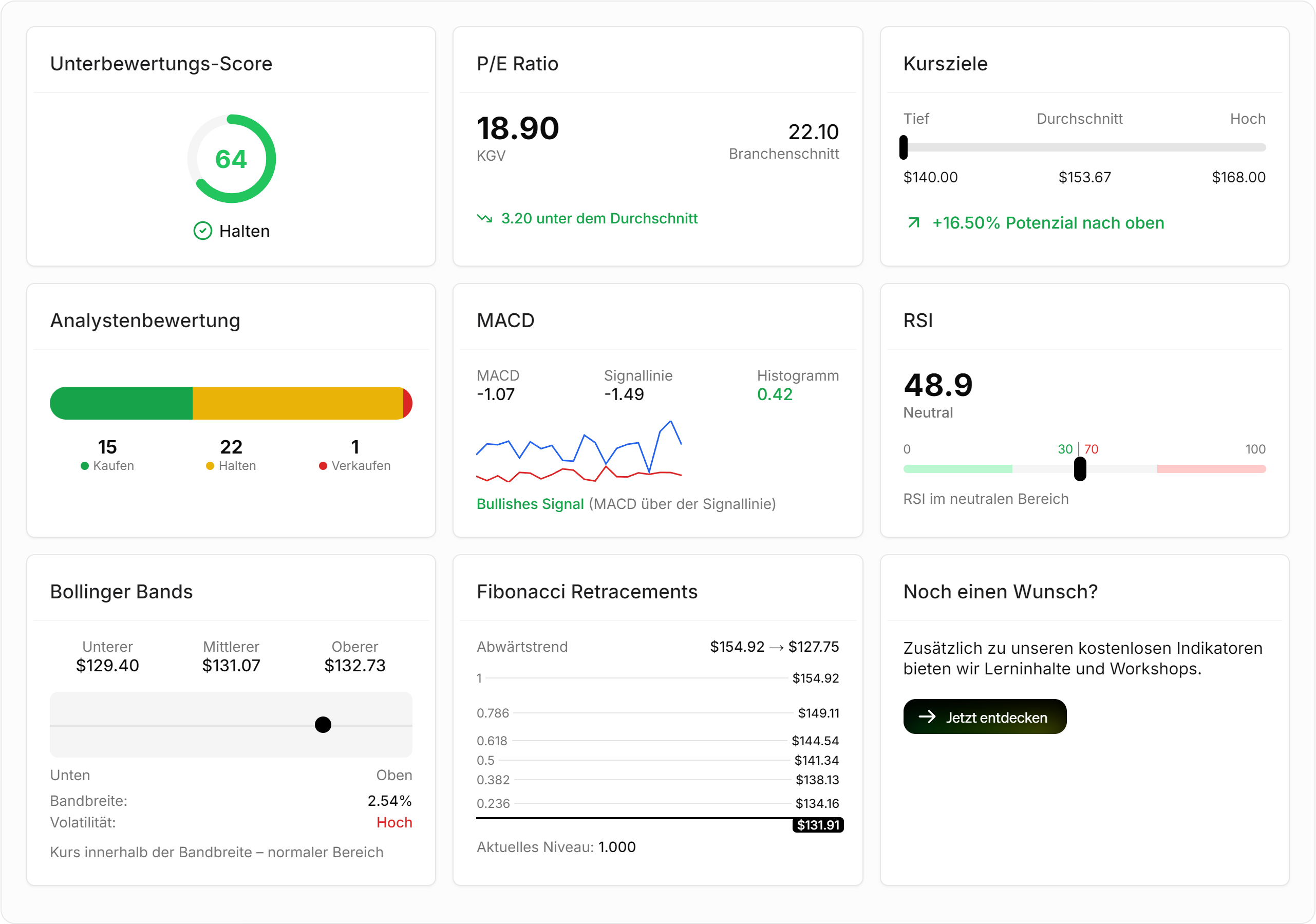Click the Noch einen Wunsch? heading
1316x924 pixels.
point(1000,592)
